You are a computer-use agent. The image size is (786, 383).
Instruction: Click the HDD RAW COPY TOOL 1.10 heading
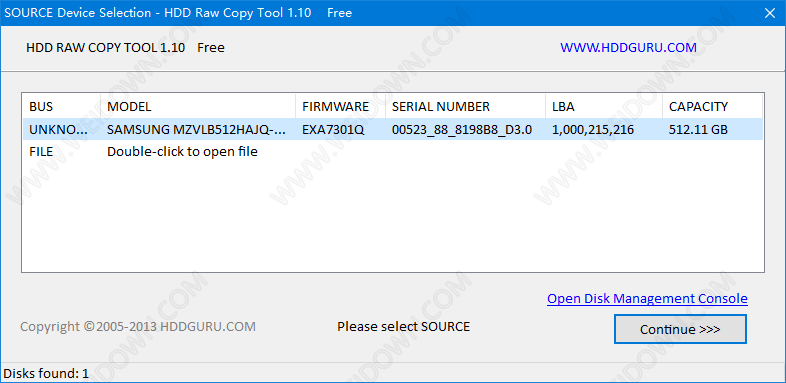coord(106,48)
